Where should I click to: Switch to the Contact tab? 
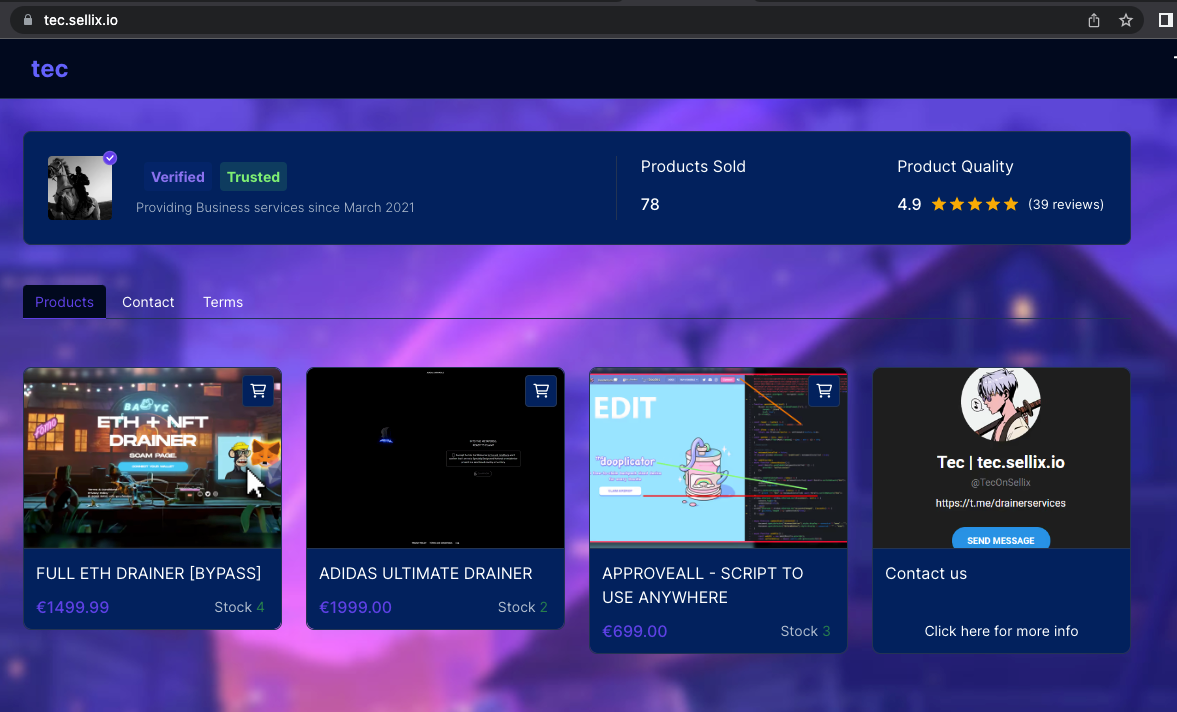(x=148, y=302)
